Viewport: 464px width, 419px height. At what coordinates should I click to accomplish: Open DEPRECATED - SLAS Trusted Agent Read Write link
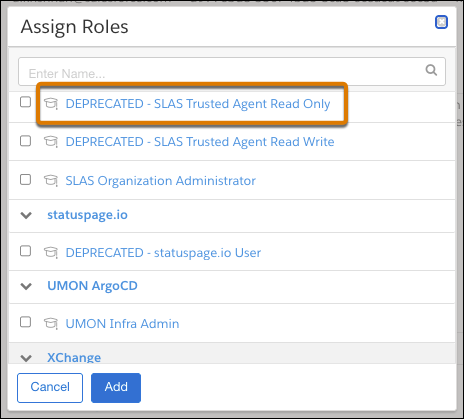pos(200,142)
